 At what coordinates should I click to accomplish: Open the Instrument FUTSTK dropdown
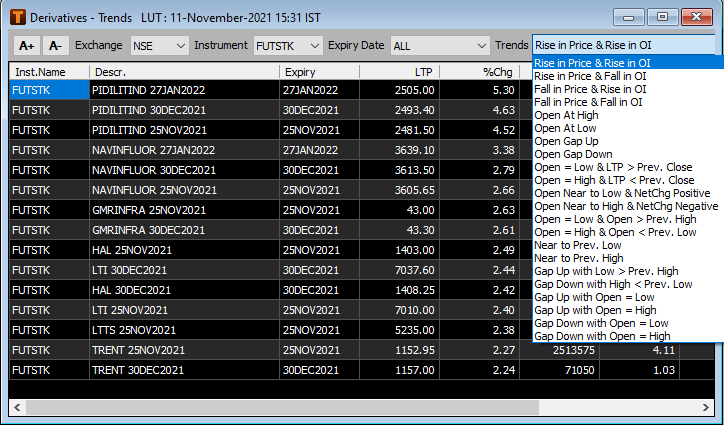[x=288, y=46]
